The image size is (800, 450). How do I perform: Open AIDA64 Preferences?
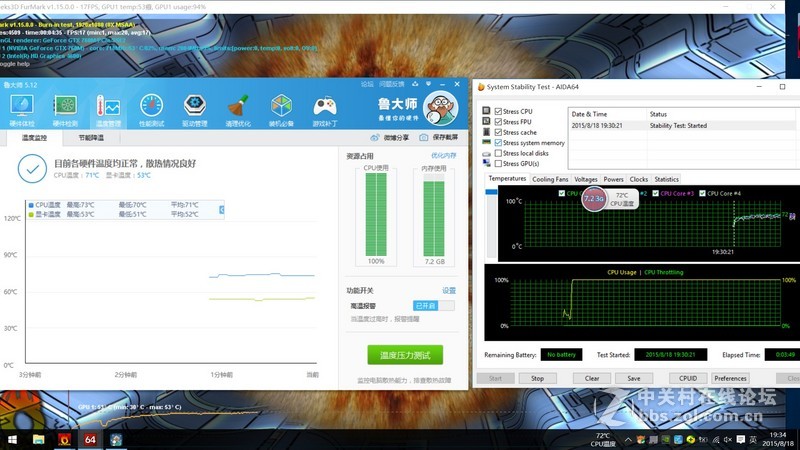[730, 379]
